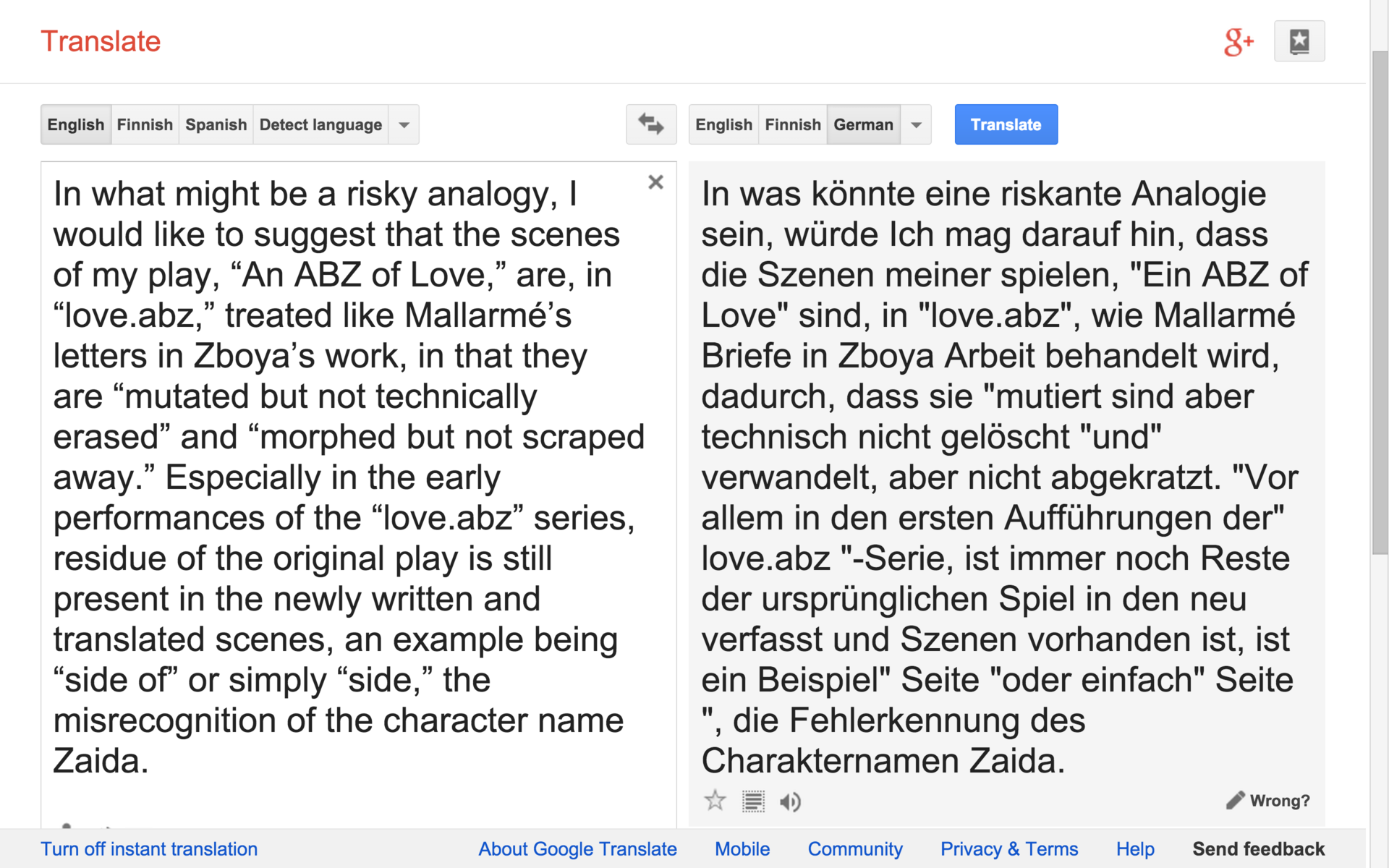This screenshot has width=1389, height=868.
Task: Open the About Google Translate link
Action: coord(577,848)
